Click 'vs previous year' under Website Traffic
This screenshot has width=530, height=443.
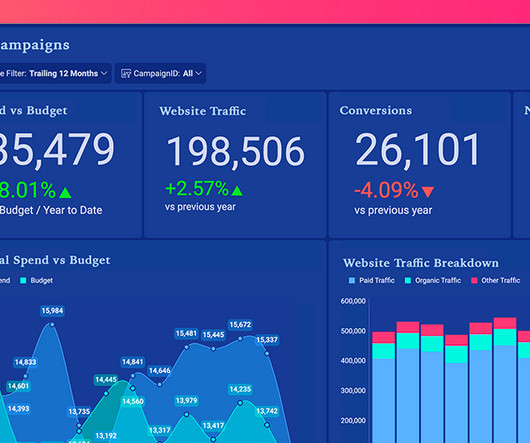(200, 207)
